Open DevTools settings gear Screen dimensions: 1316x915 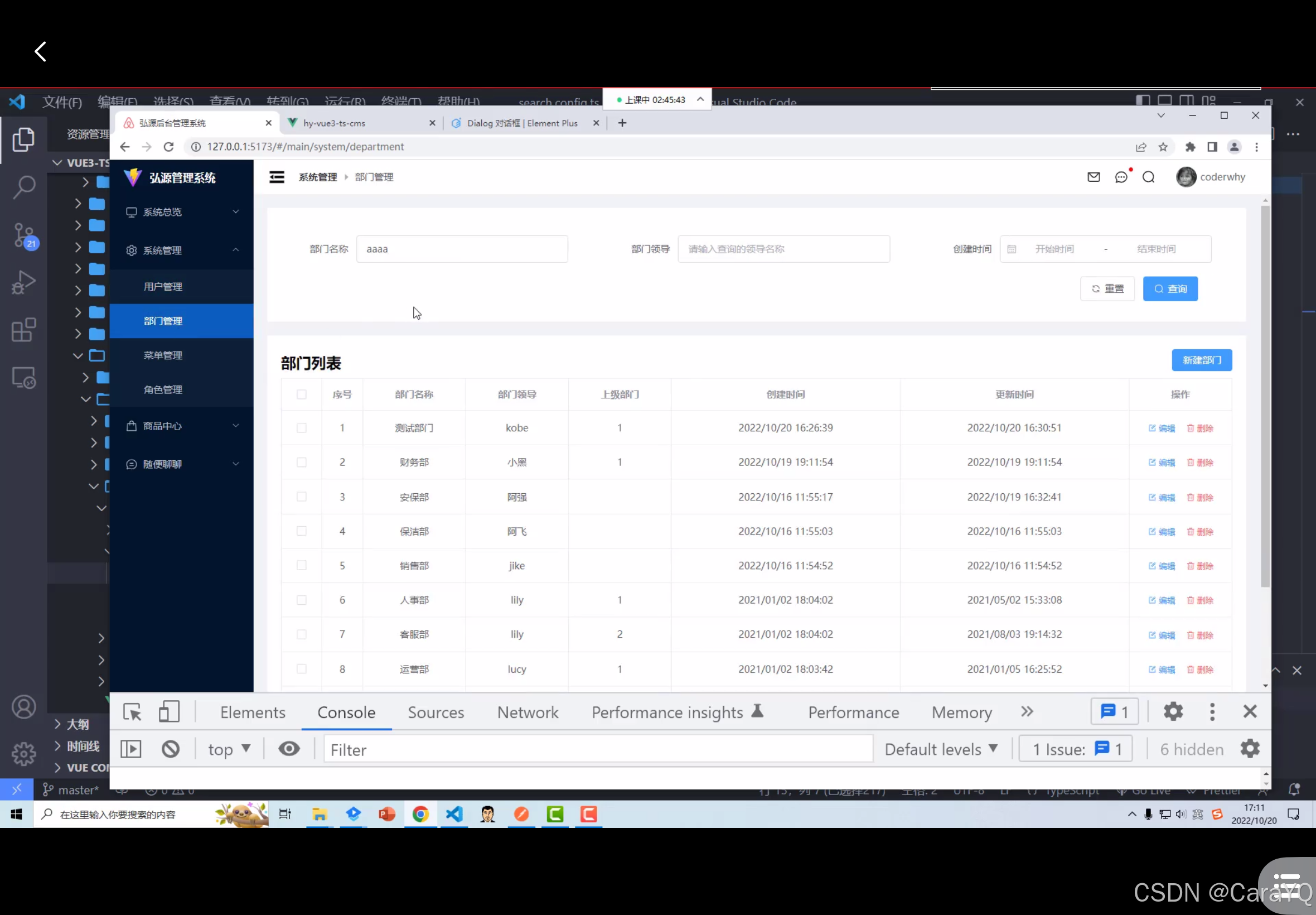[1173, 711]
